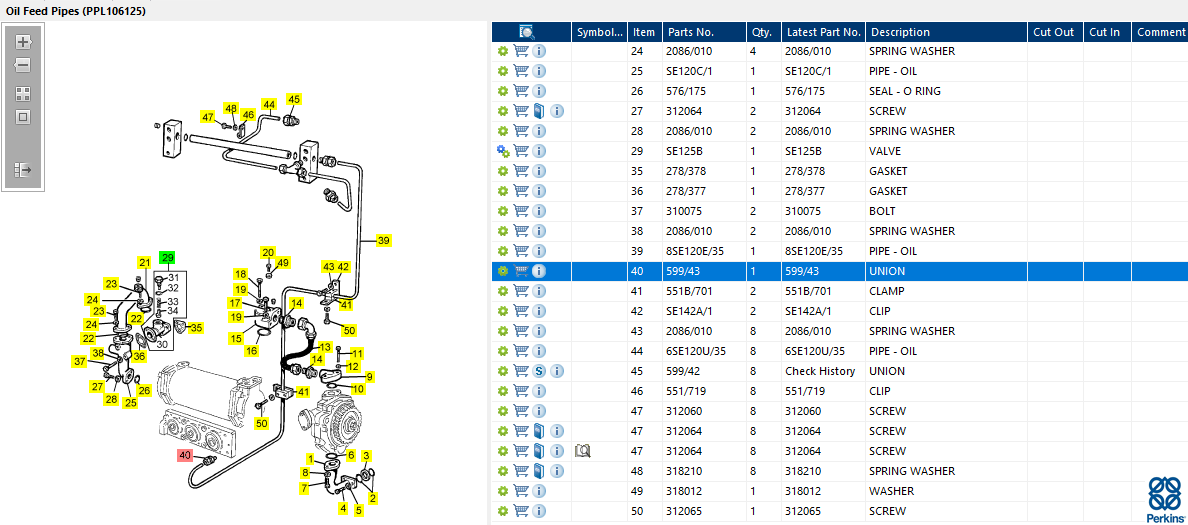Collapse the diagram panel with the arrow icon
Screen dimensions: 1188x525
coord(23,169)
